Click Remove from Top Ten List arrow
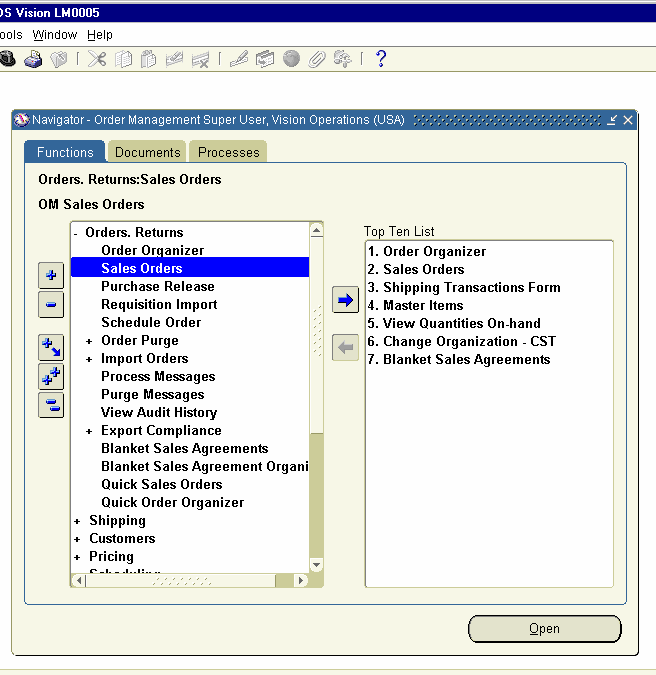The width and height of the screenshot is (656, 675). (x=345, y=347)
